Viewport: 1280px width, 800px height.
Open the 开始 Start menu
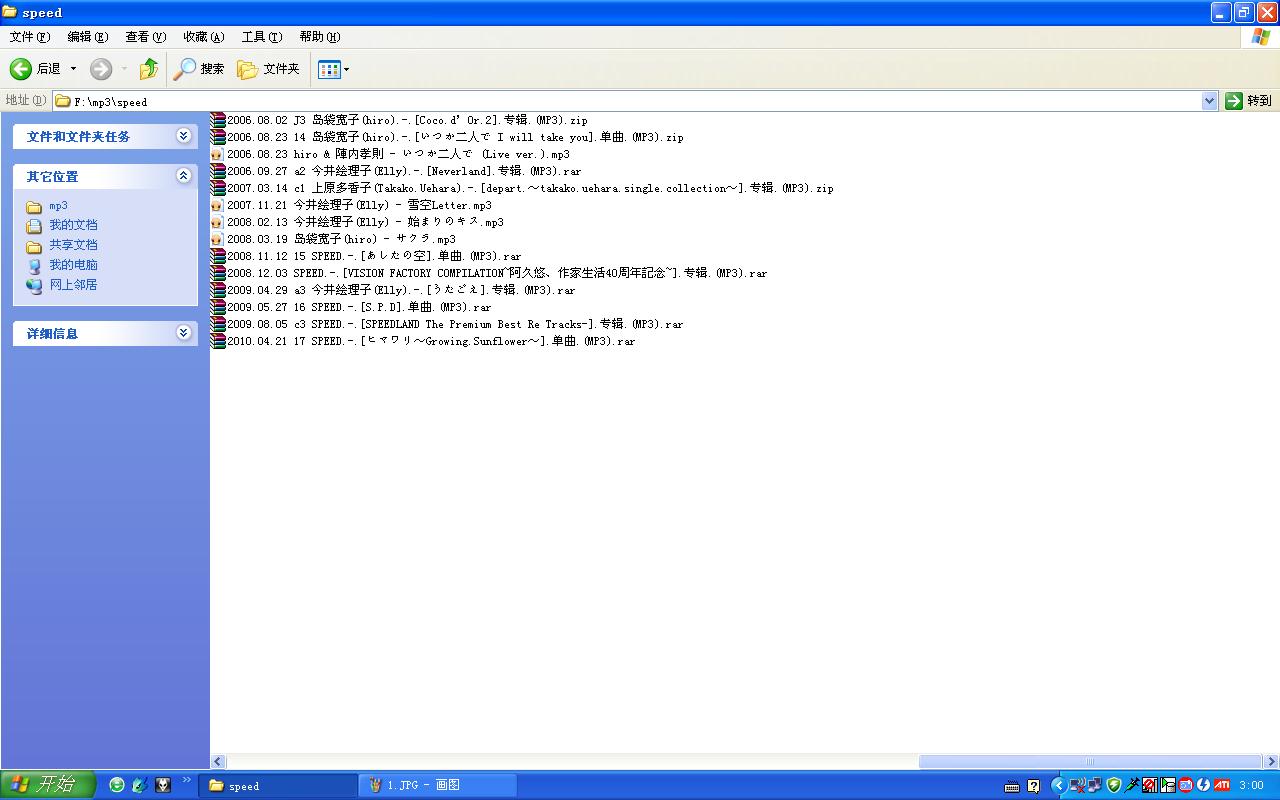[48, 785]
